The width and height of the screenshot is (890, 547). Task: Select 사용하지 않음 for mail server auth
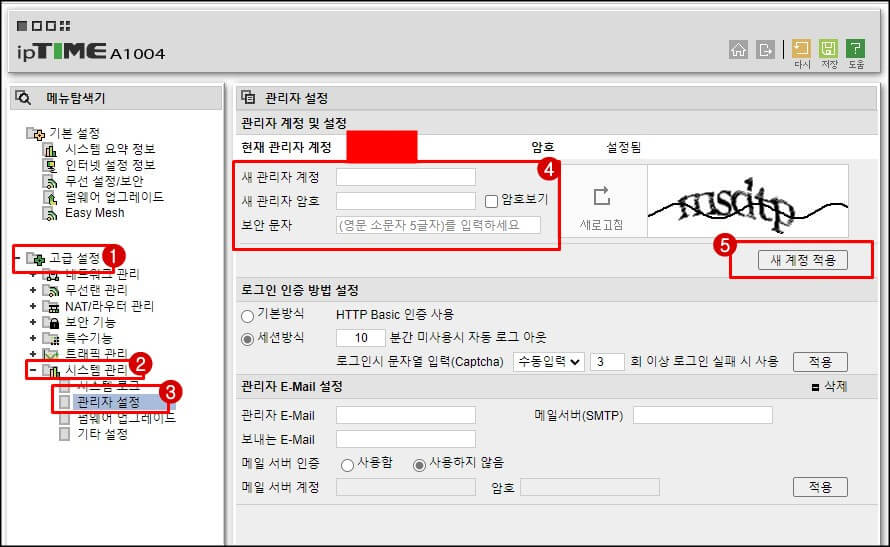click(419, 465)
